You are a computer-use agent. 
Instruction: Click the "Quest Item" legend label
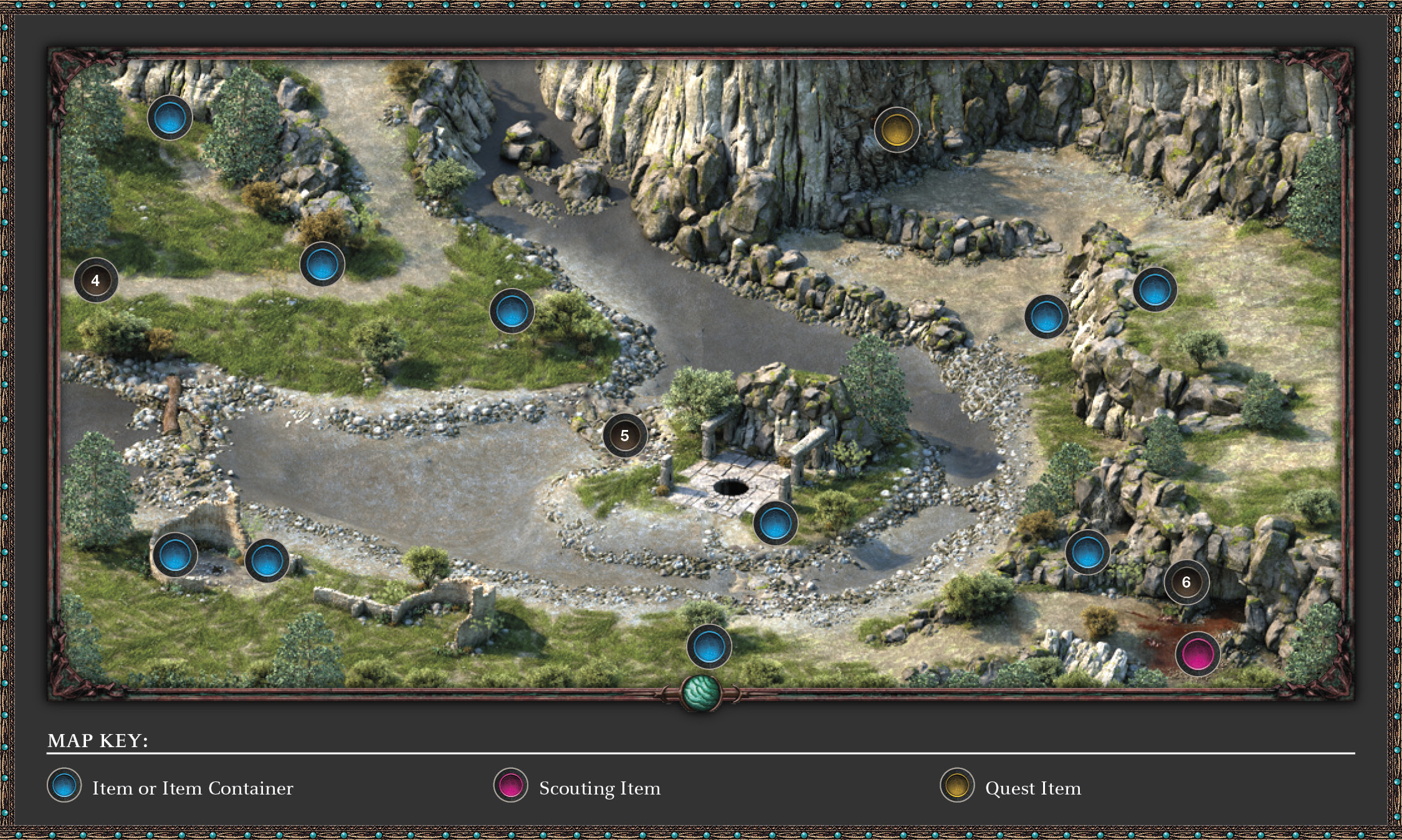(x=1033, y=788)
